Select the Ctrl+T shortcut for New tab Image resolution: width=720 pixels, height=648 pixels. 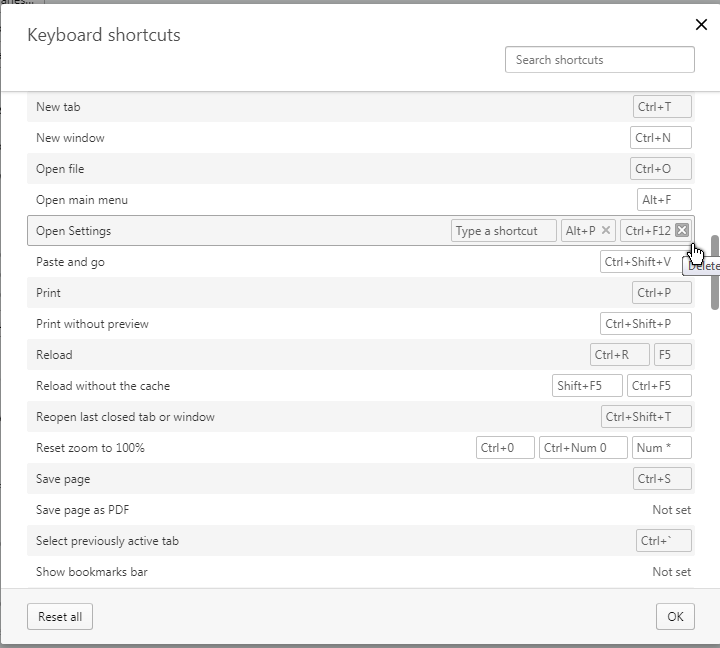coord(662,107)
